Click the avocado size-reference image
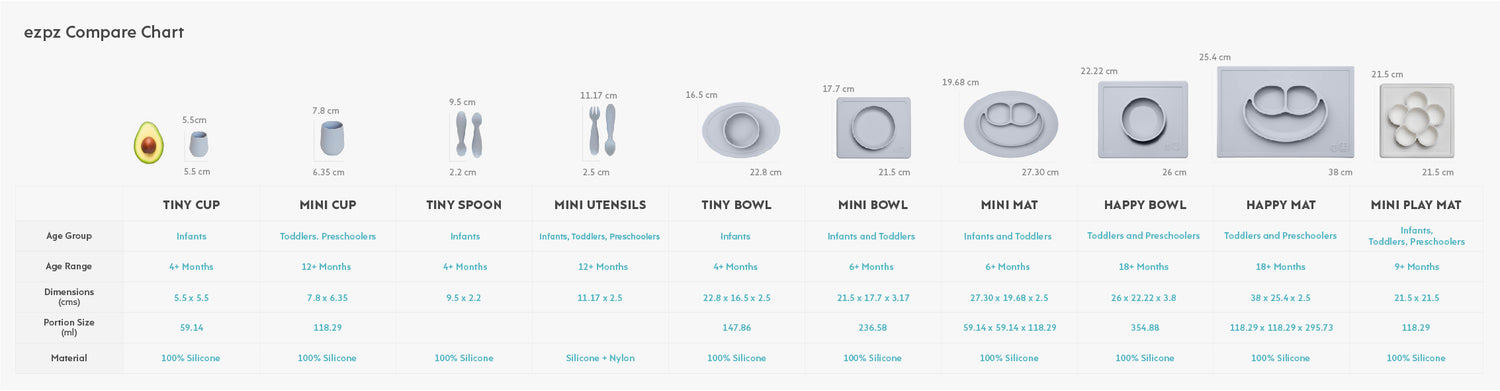1500x391 pixels. pyautogui.click(x=148, y=143)
